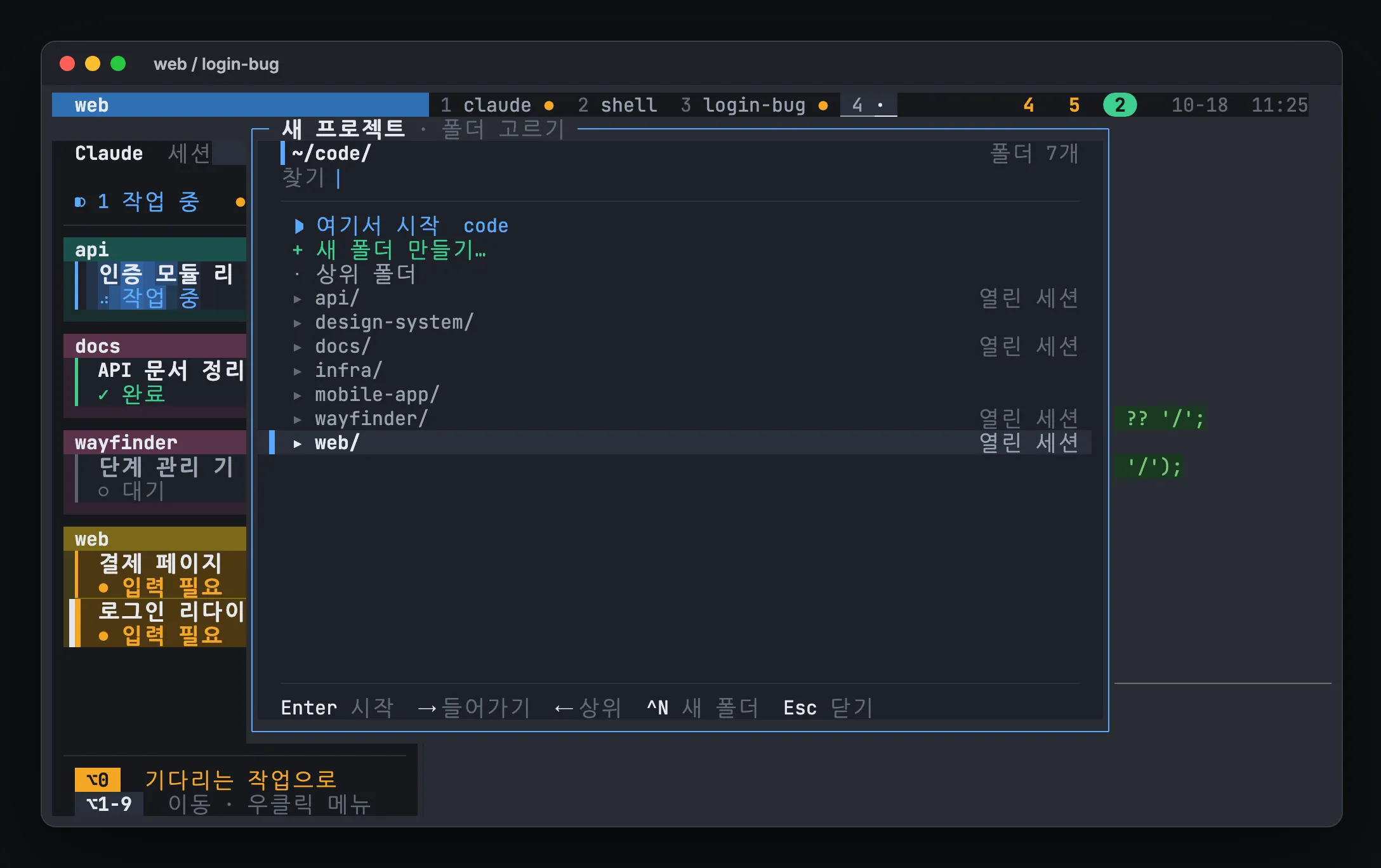Switch to tab 2 shell

[618, 105]
